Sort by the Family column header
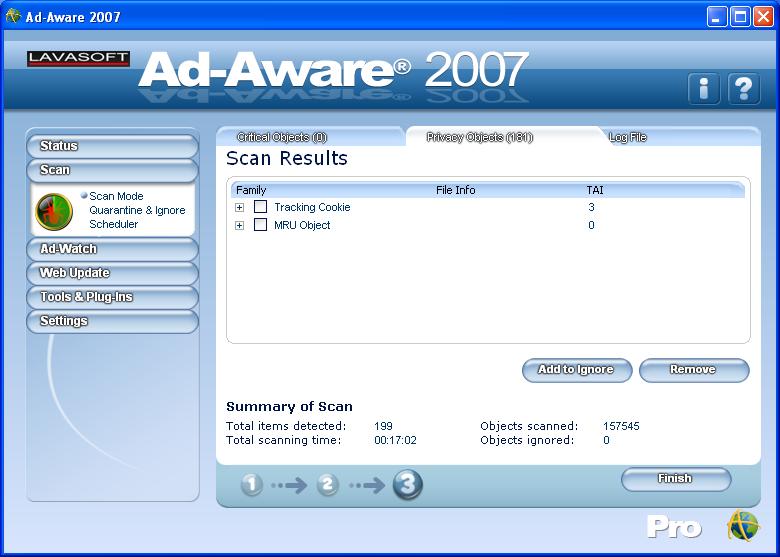Image resolution: width=780 pixels, height=557 pixels. click(x=251, y=190)
